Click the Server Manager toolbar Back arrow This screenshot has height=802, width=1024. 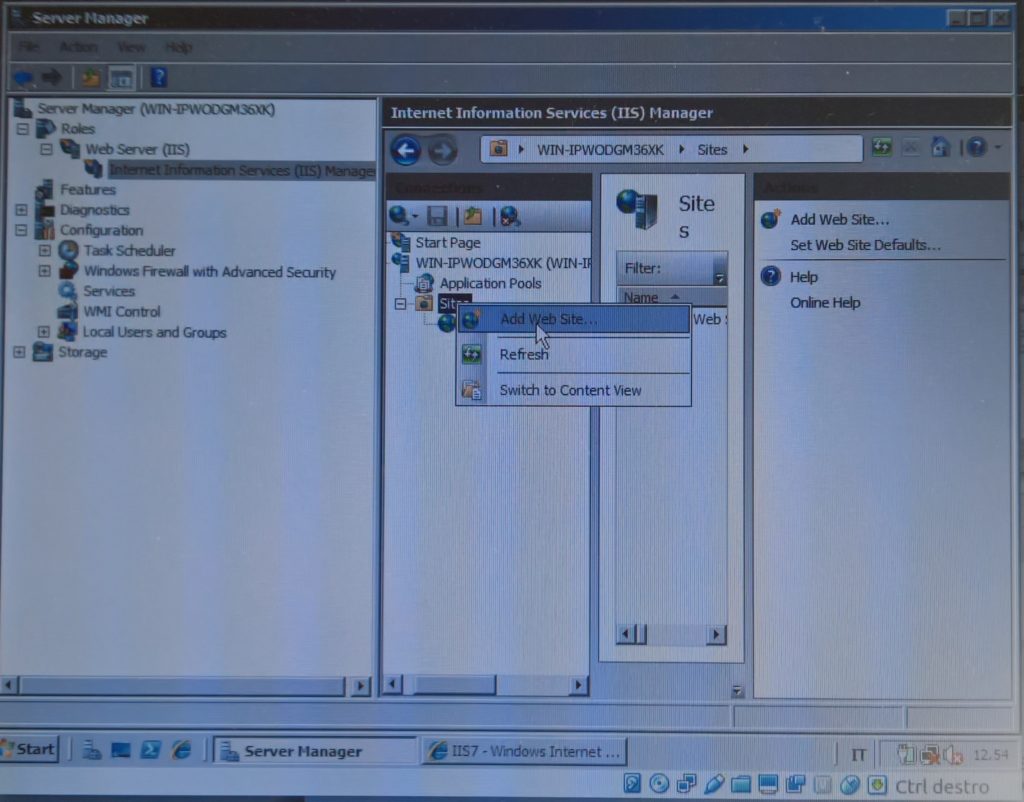tap(24, 78)
